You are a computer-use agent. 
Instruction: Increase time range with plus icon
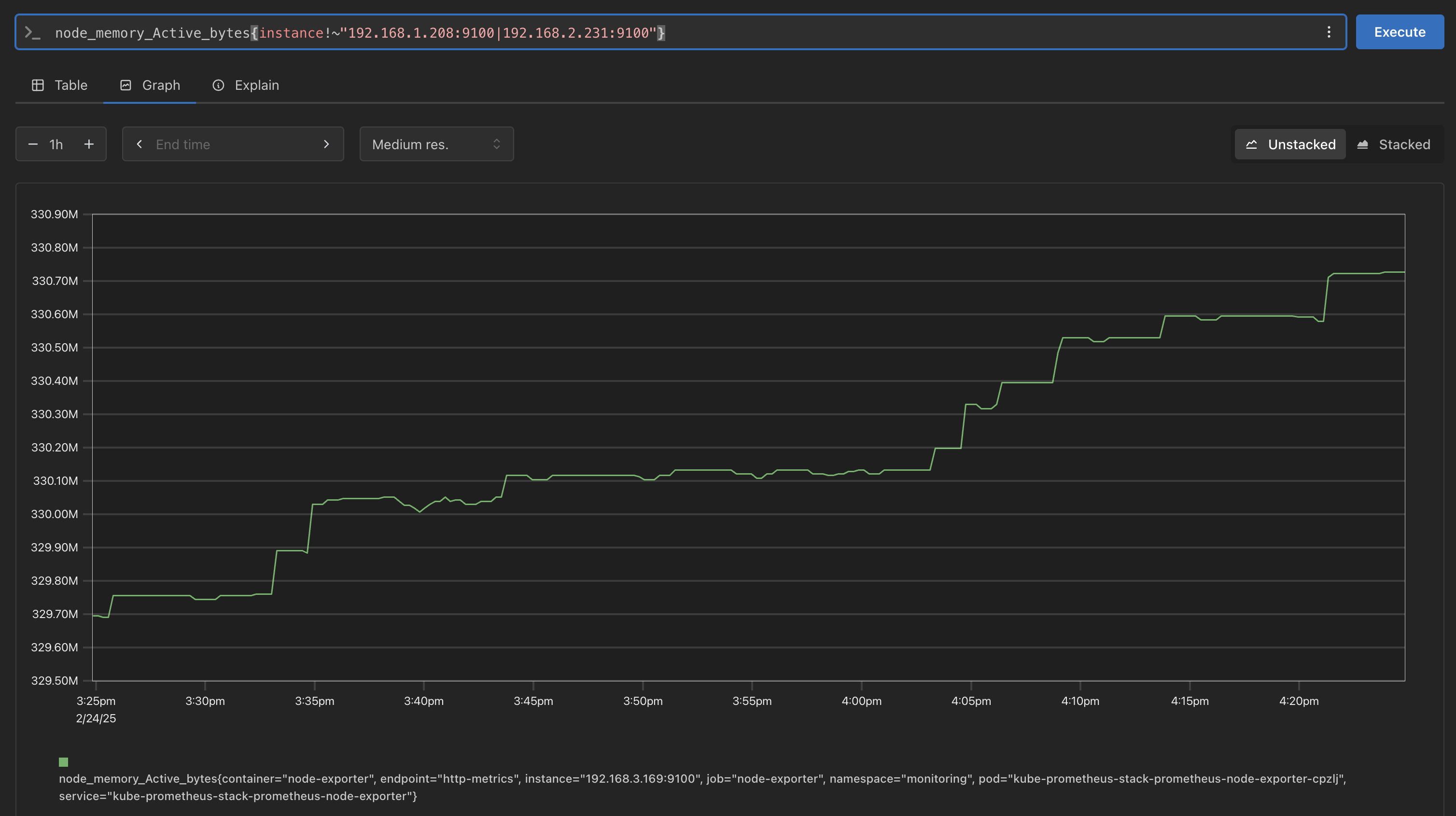tap(89, 144)
